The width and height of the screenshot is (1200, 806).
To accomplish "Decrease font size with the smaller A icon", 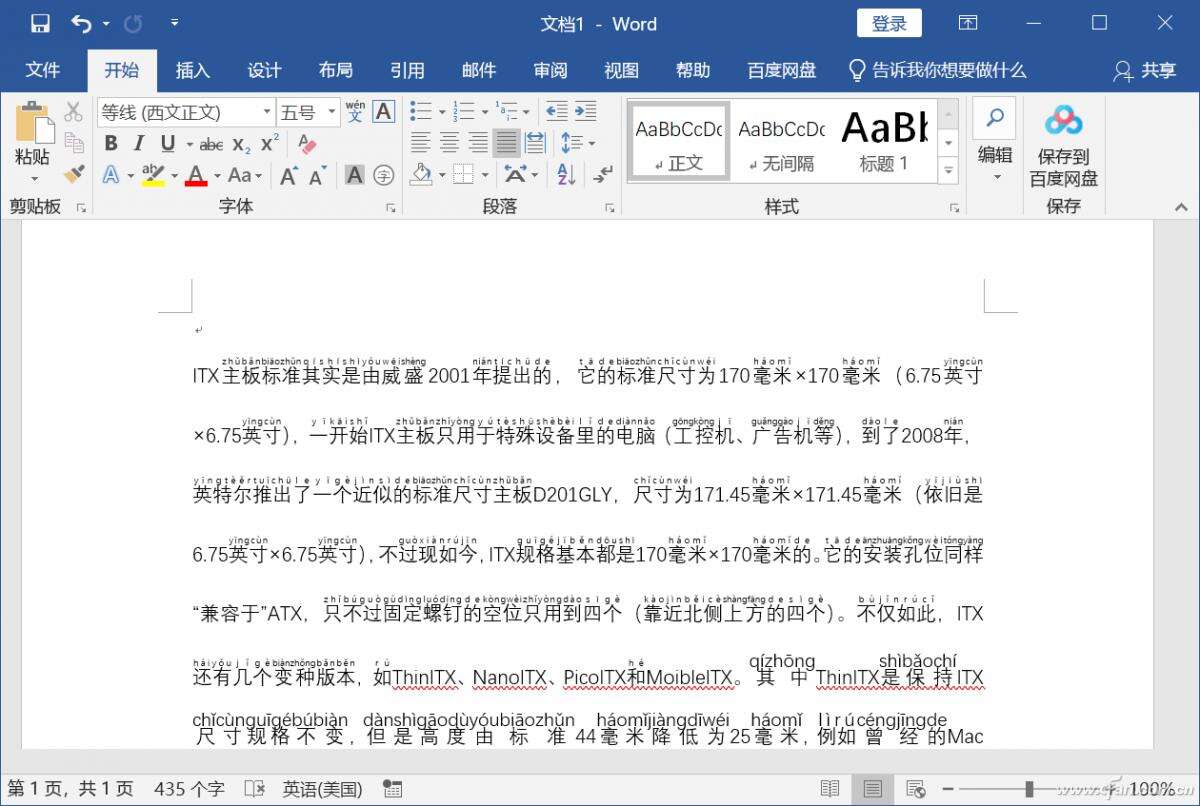I will pyautogui.click(x=318, y=176).
